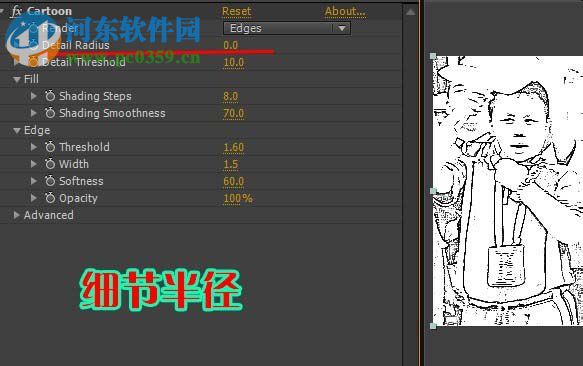Click the cartoon edge preview image

(508, 191)
